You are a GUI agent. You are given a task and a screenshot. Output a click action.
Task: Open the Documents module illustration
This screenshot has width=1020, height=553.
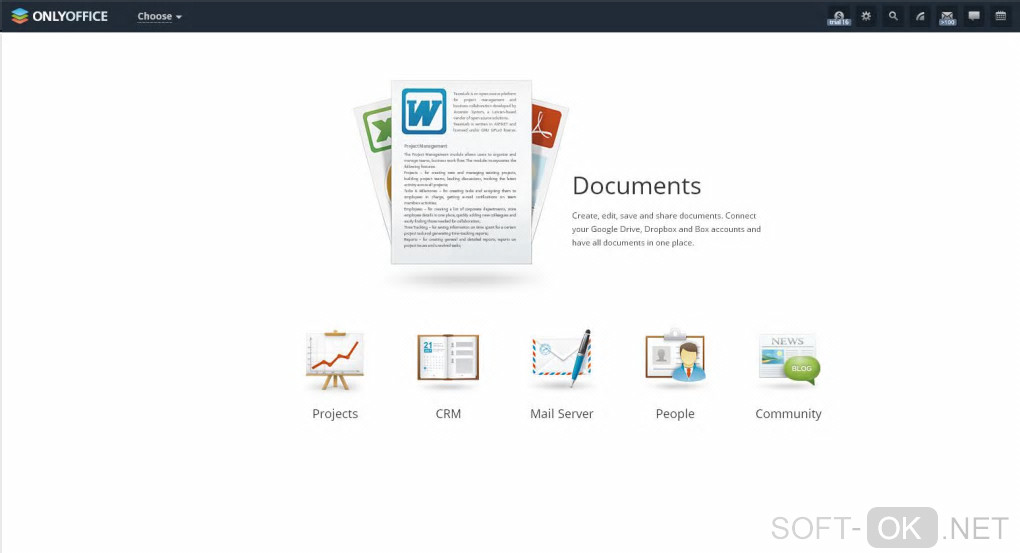[x=461, y=173]
